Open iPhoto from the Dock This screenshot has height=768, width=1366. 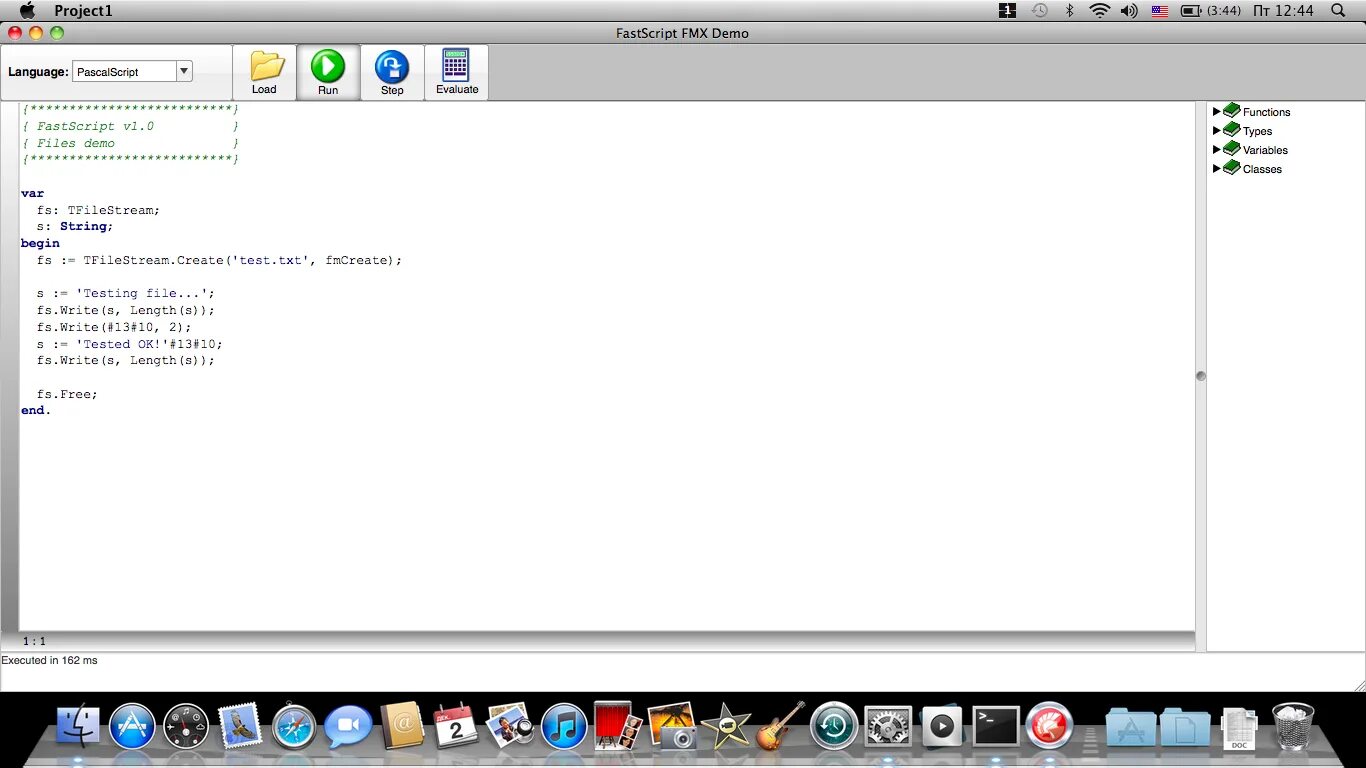click(x=672, y=725)
